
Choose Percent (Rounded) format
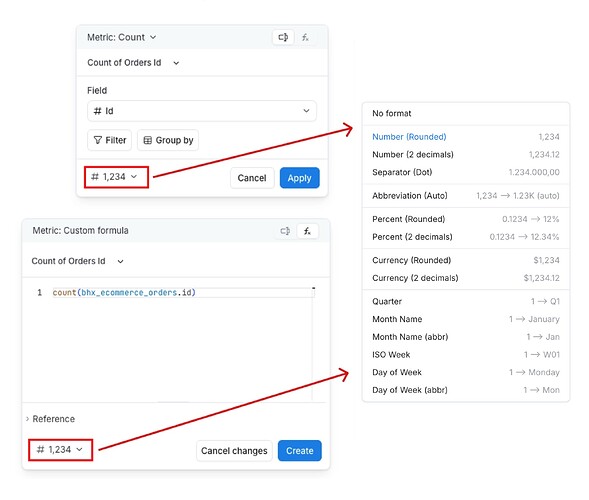(466, 219)
